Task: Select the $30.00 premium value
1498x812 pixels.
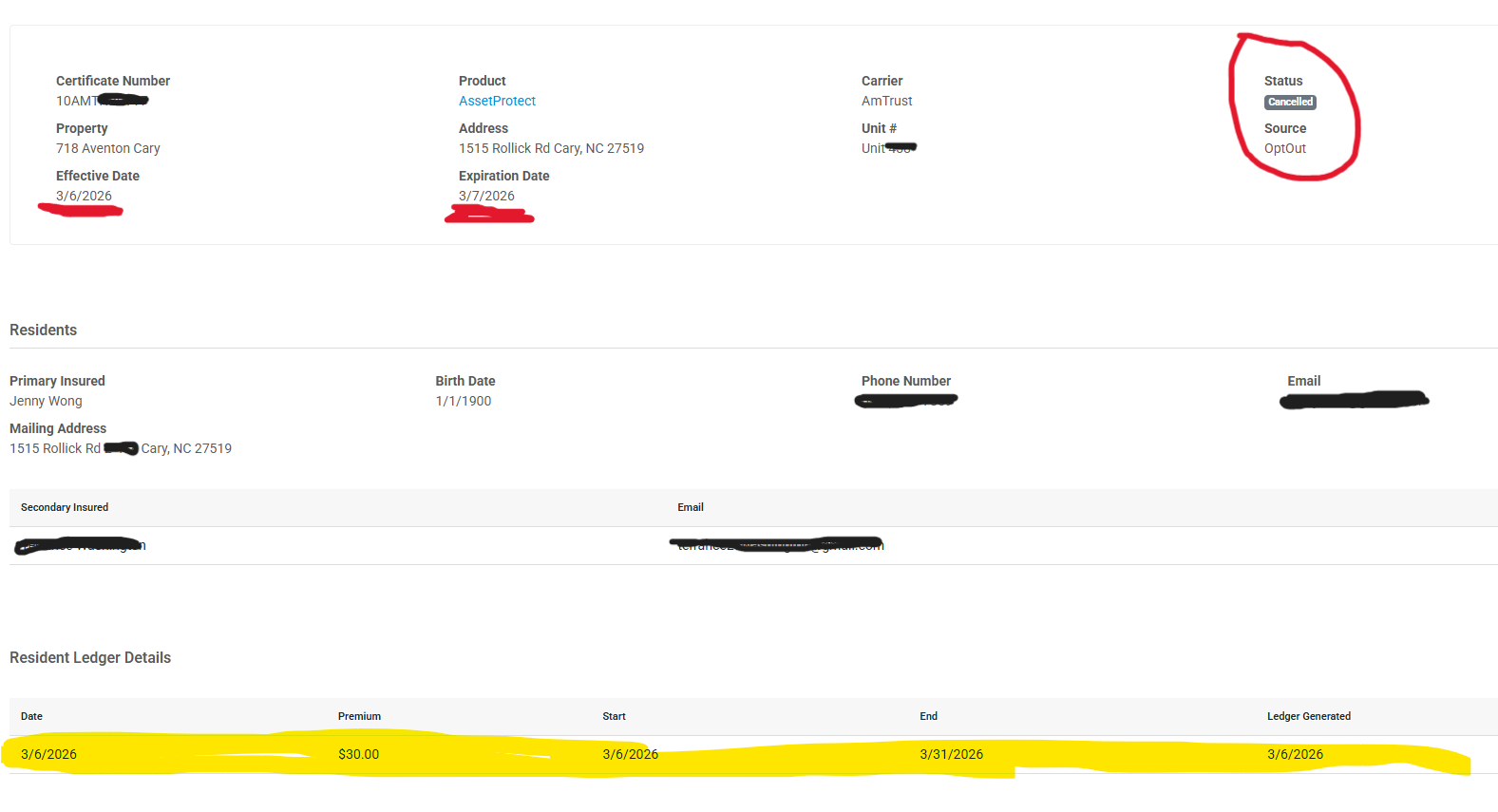Action: [358, 754]
